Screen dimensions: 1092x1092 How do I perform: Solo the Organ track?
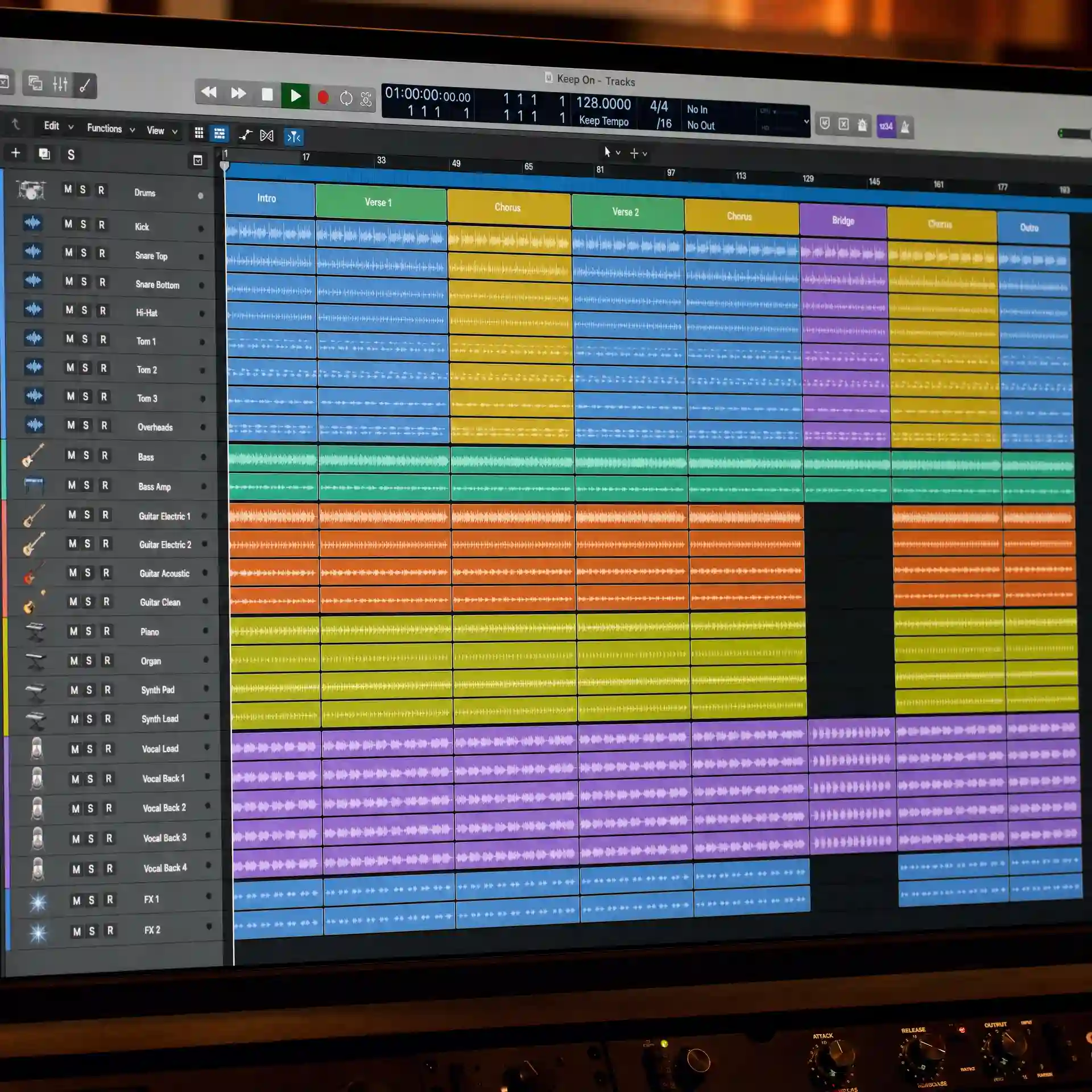coord(89,661)
